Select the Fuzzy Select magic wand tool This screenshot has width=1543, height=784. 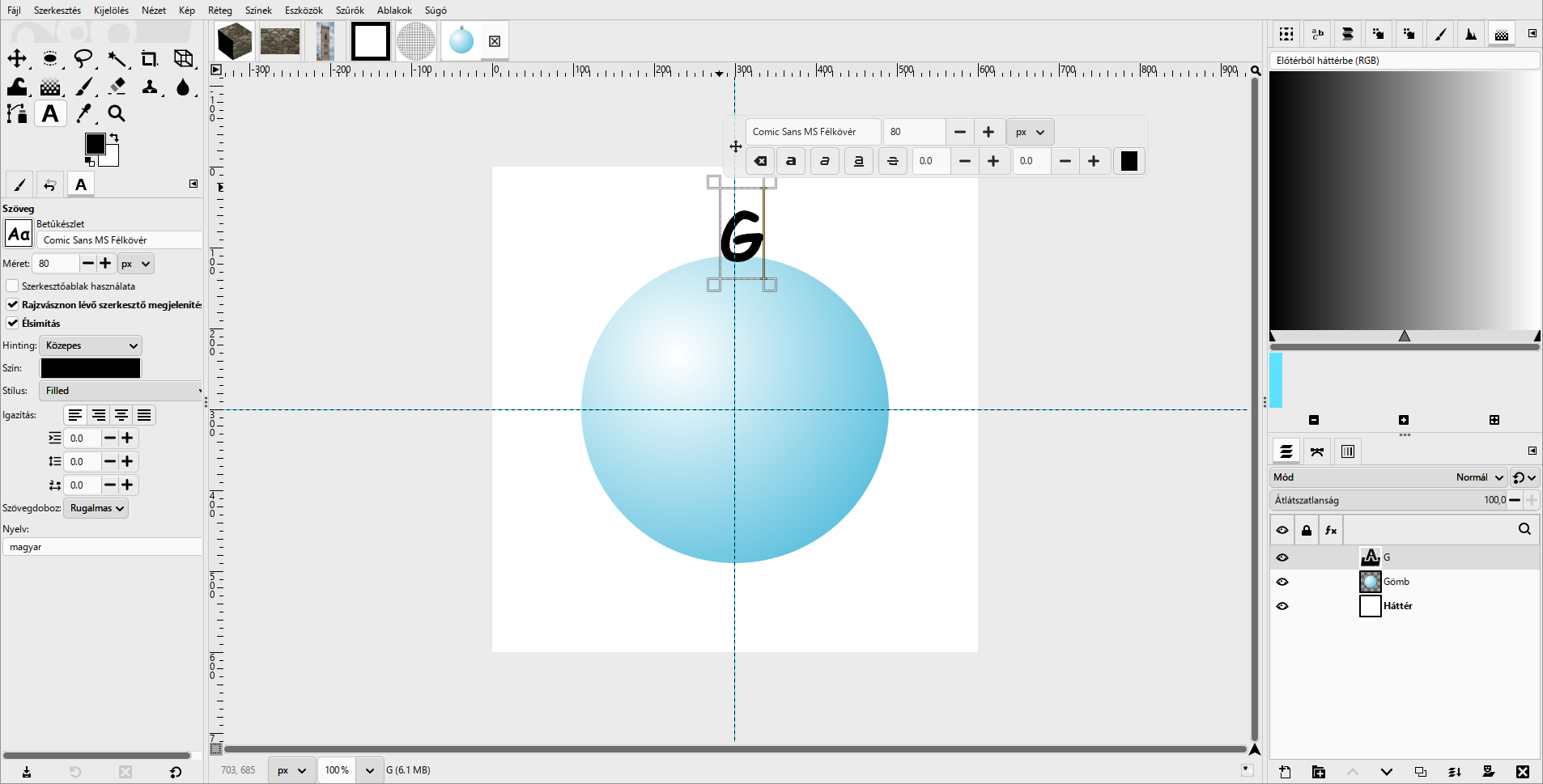[x=117, y=59]
